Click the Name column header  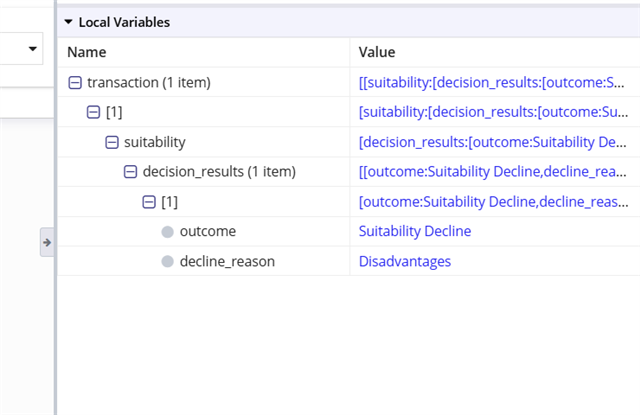pos(87,52)
